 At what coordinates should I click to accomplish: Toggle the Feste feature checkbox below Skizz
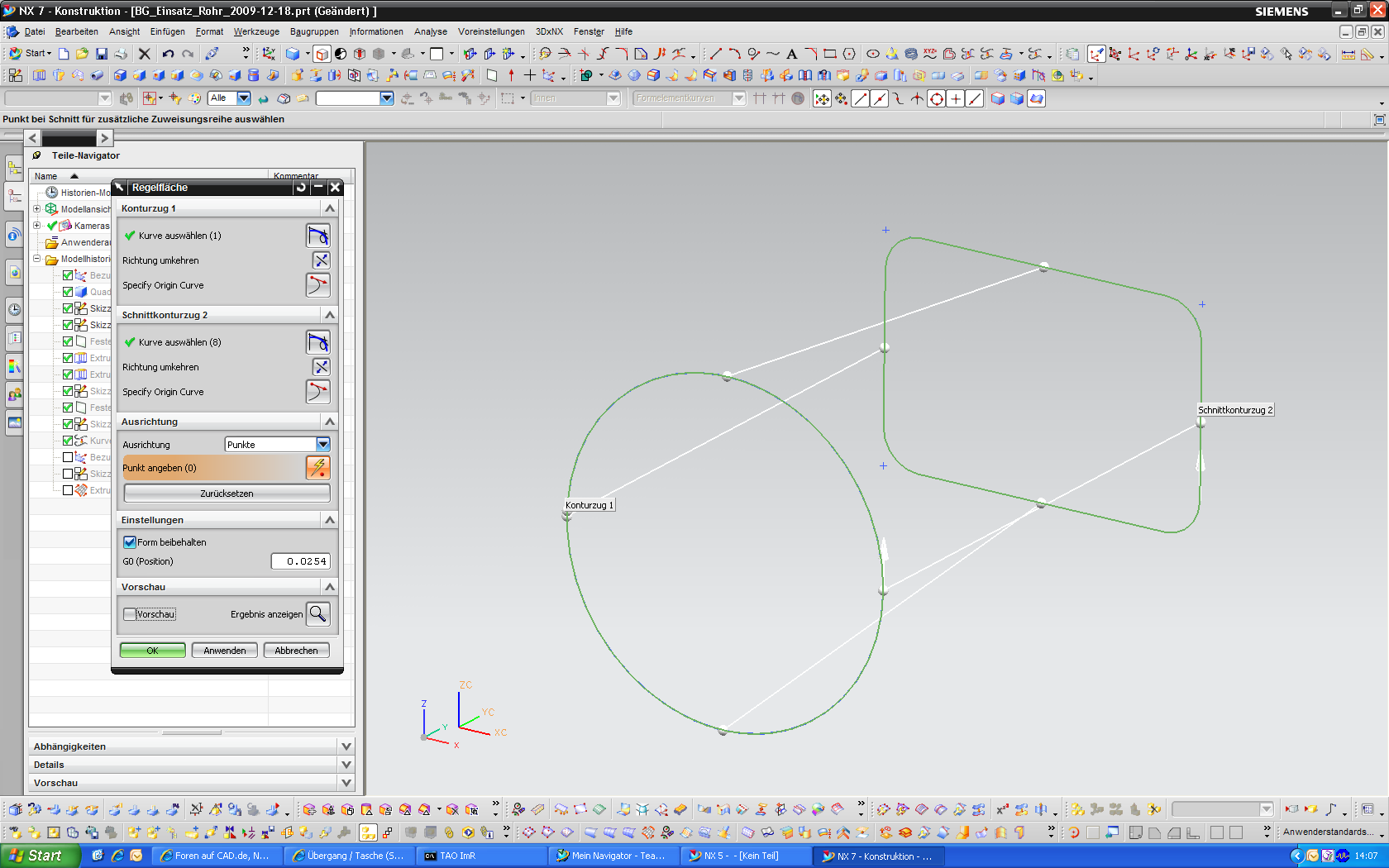click(68, 341)
